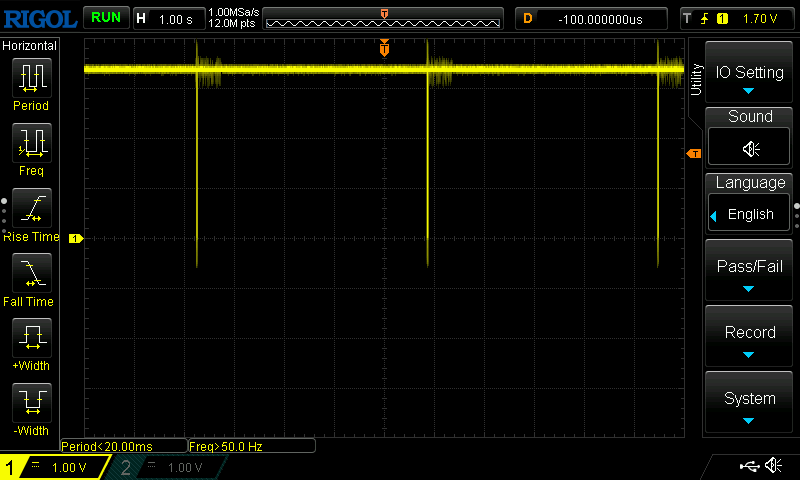Click the Utility tab label

(x=696, y=80)
